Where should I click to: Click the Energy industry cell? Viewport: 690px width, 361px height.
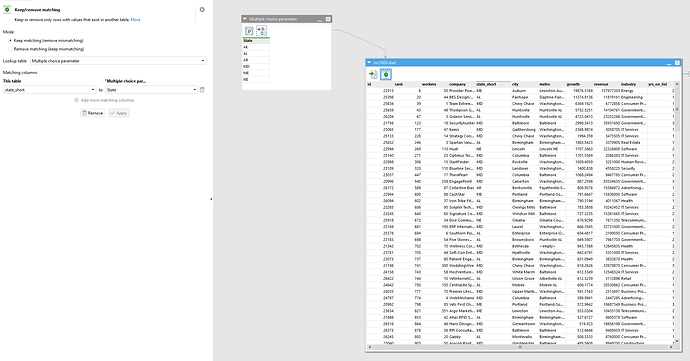click(634, 91)
